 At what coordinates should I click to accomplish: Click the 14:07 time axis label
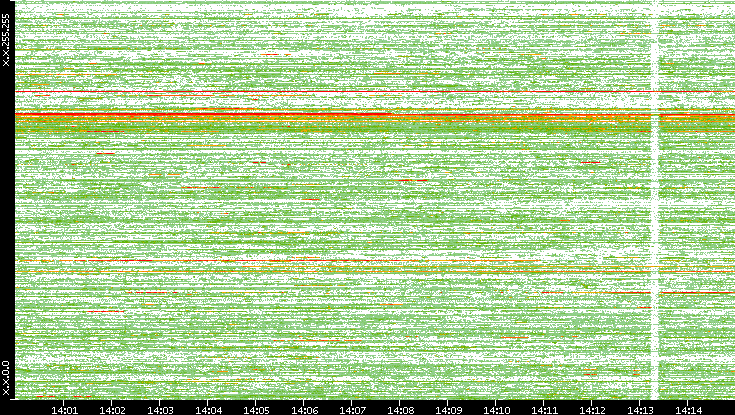click(x=352, y=410)
